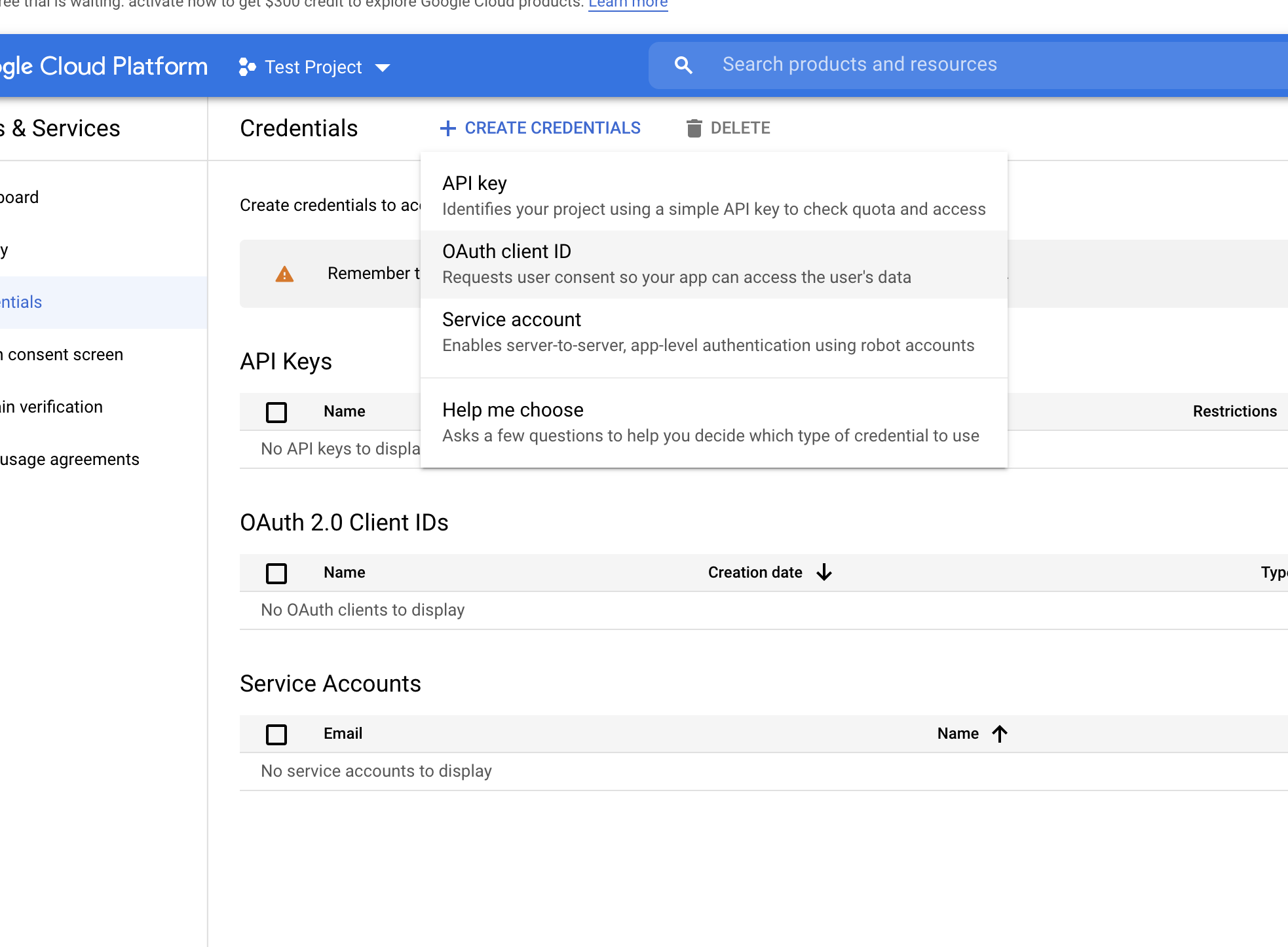Click the Test Project hexagon icon

point(247,67)
